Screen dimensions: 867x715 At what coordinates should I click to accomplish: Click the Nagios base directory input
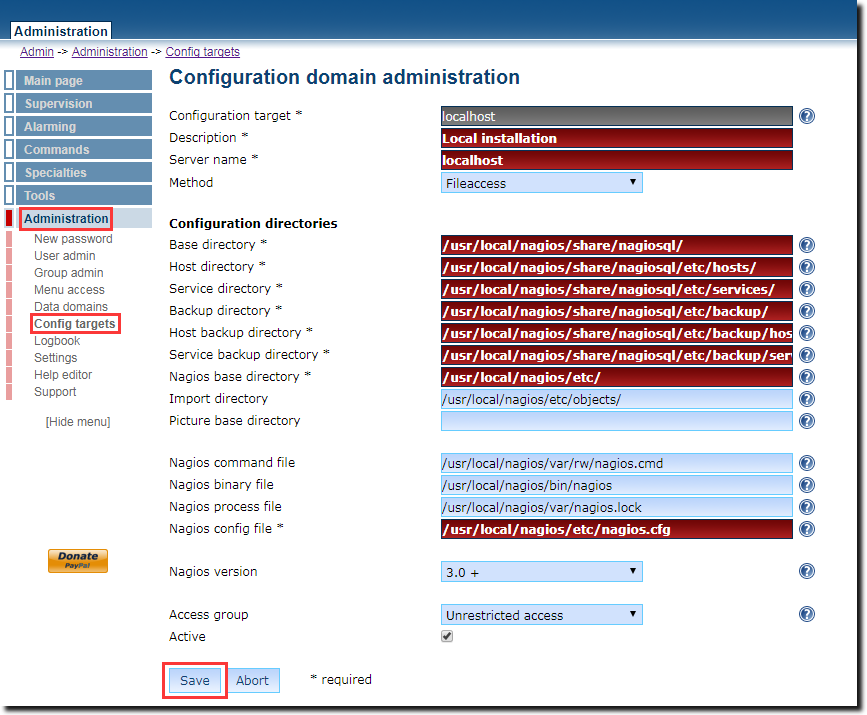(617, 377)
